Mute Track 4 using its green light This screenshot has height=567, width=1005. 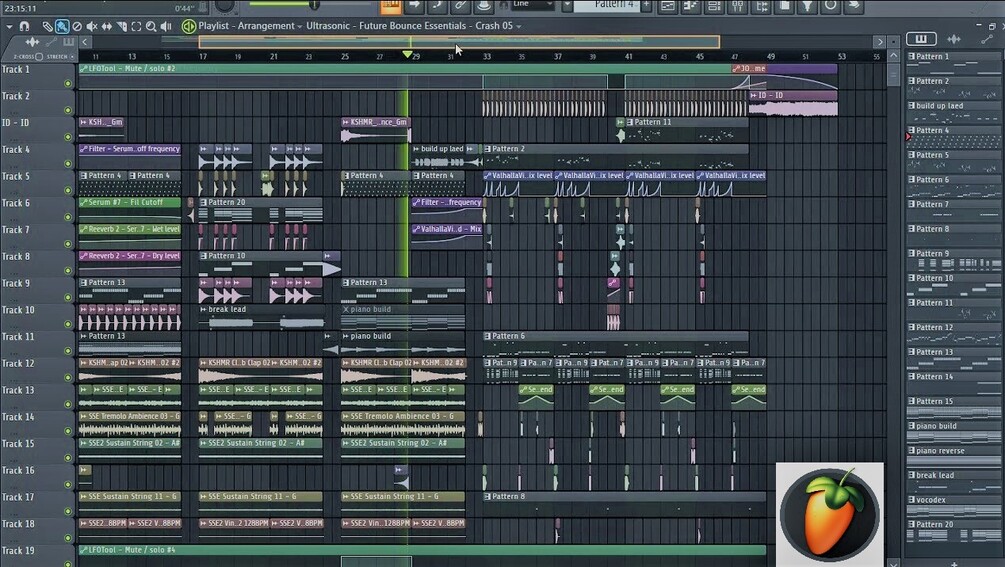click(68, 163)
